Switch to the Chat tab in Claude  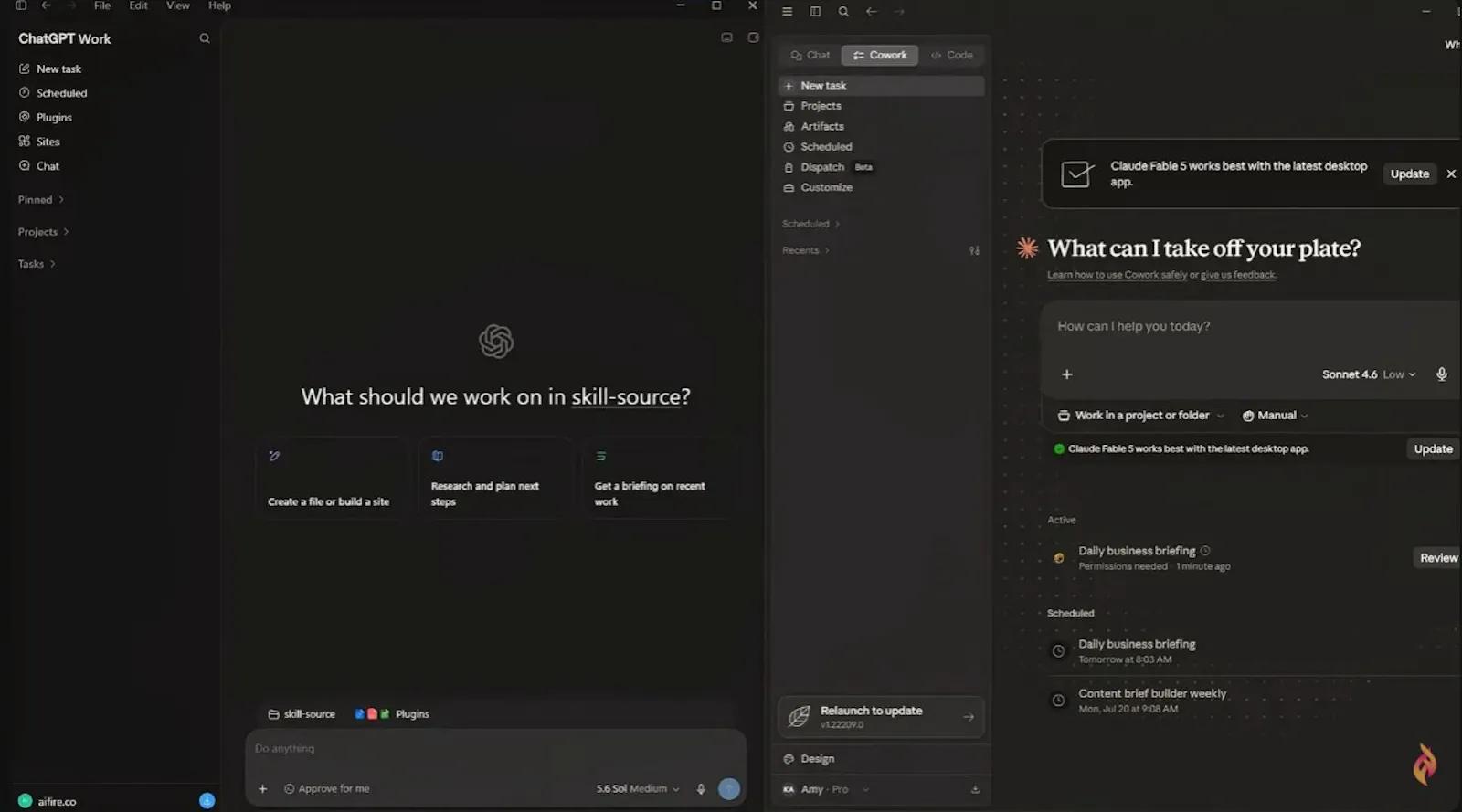810,55
